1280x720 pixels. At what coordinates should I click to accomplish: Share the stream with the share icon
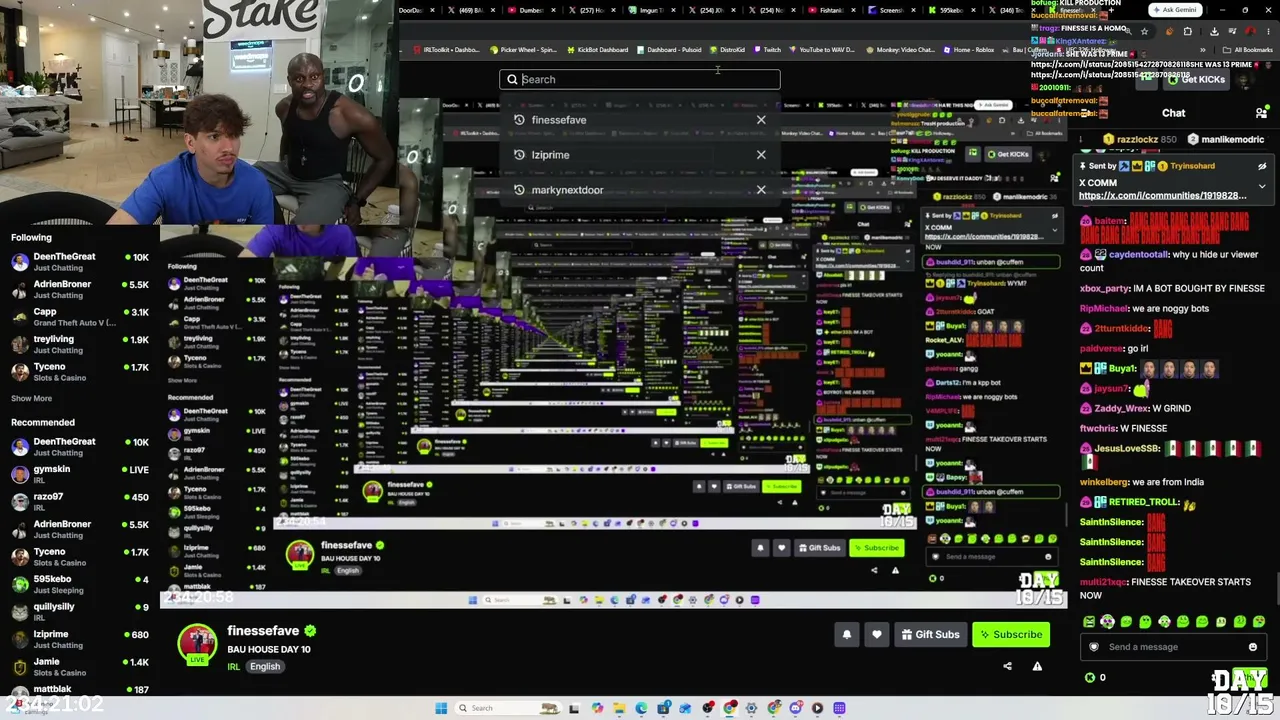[x=1007, y=666]
